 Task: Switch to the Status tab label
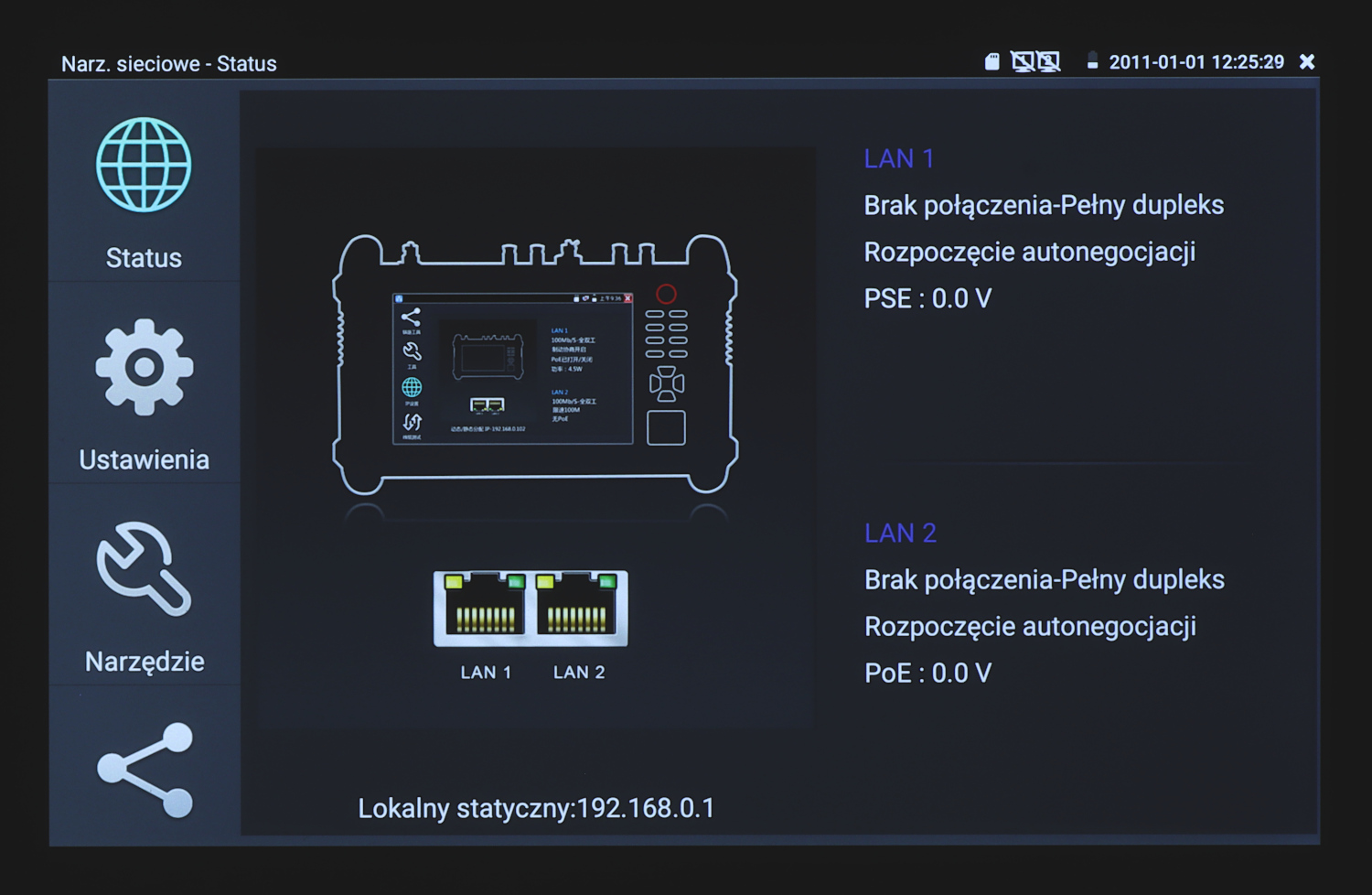pyautogui.click(x=144, y=258)
